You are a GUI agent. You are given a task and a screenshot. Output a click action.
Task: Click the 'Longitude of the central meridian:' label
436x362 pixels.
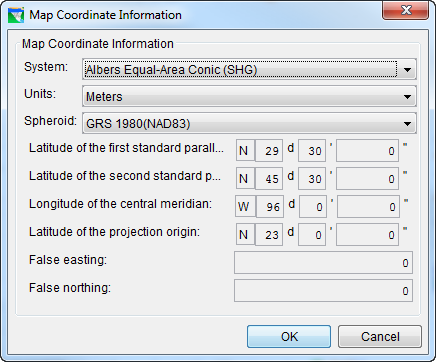pyautogui.click(x=120, y=204)
